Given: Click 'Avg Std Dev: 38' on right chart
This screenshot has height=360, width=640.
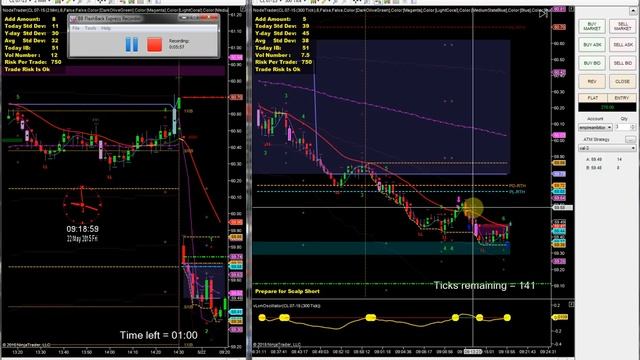Looking at the screenshot, I should pyautogui.click(x=282, y=40).
